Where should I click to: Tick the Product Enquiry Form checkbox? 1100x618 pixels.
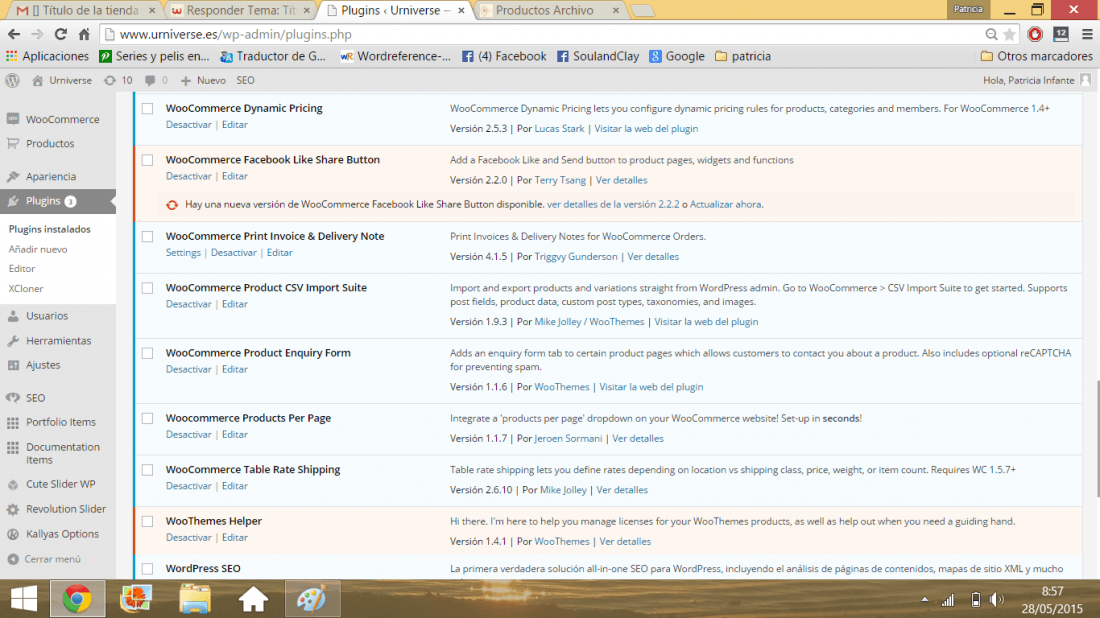(147, 353)
